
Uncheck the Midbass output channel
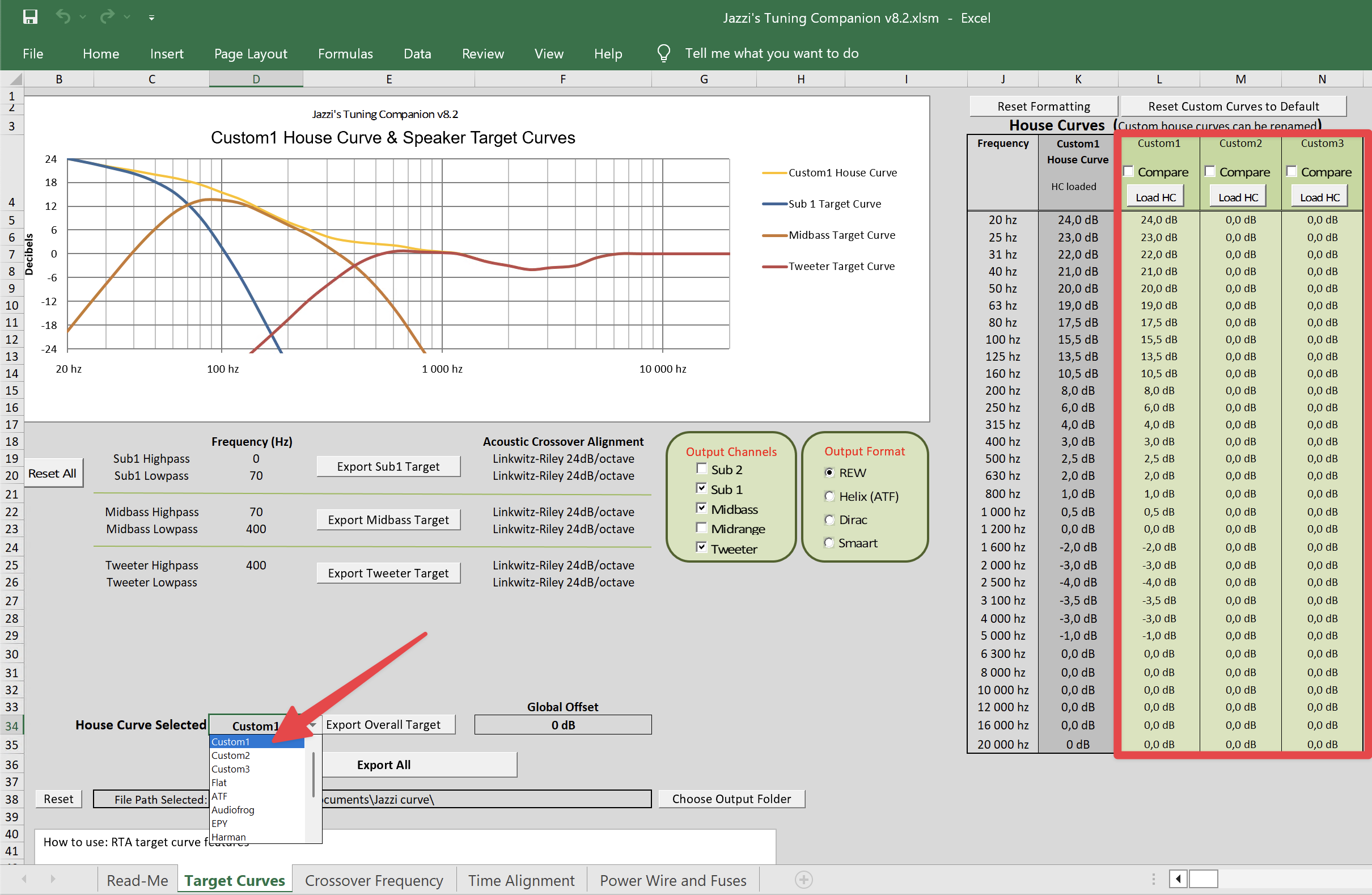(x=701, y=509)
